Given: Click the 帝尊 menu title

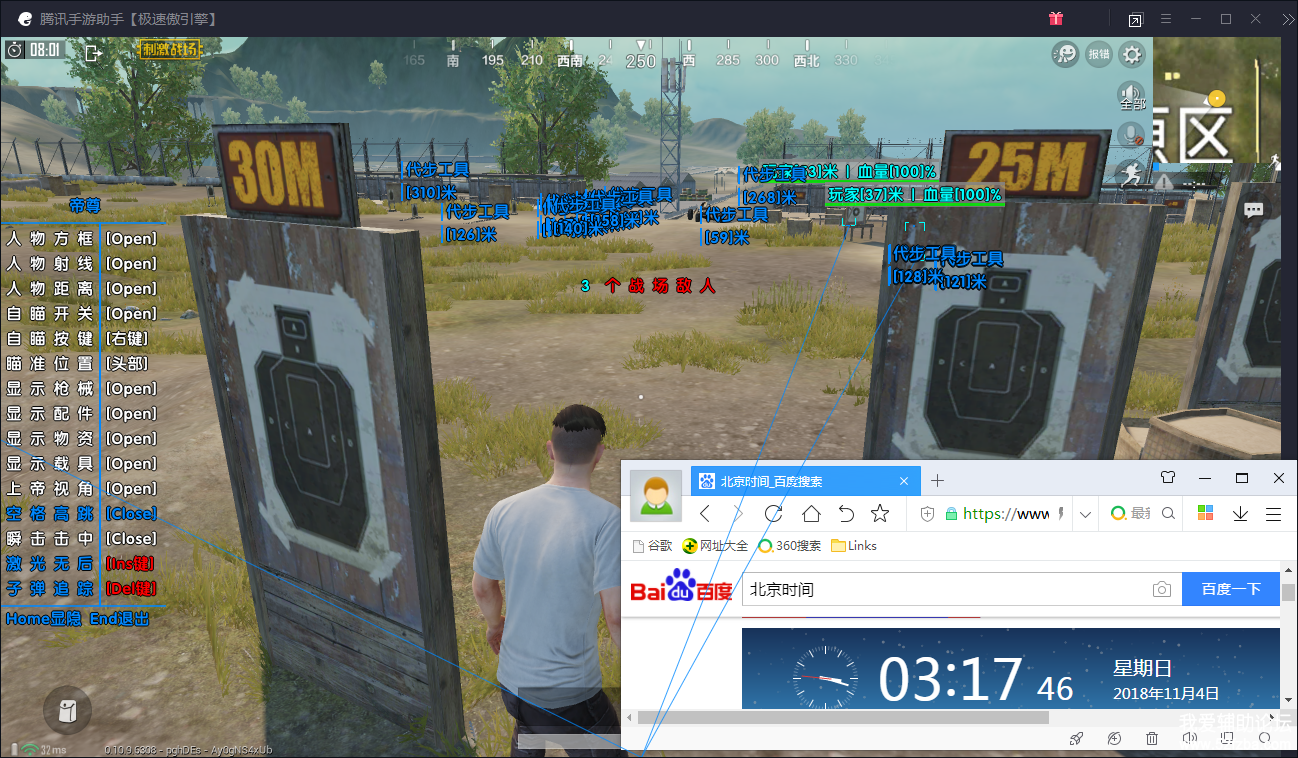Looking at the screenshot, I should pyautogui.click(x=85, y=205).
